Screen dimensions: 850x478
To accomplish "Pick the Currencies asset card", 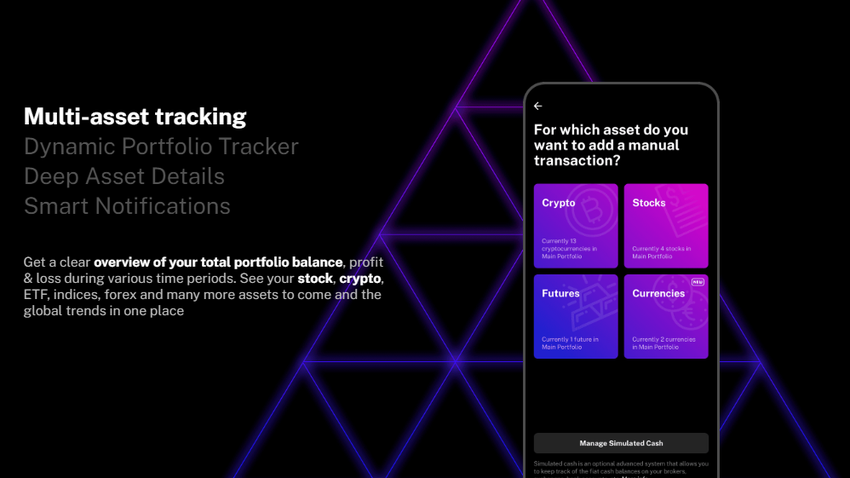I will tap(666, 316).
